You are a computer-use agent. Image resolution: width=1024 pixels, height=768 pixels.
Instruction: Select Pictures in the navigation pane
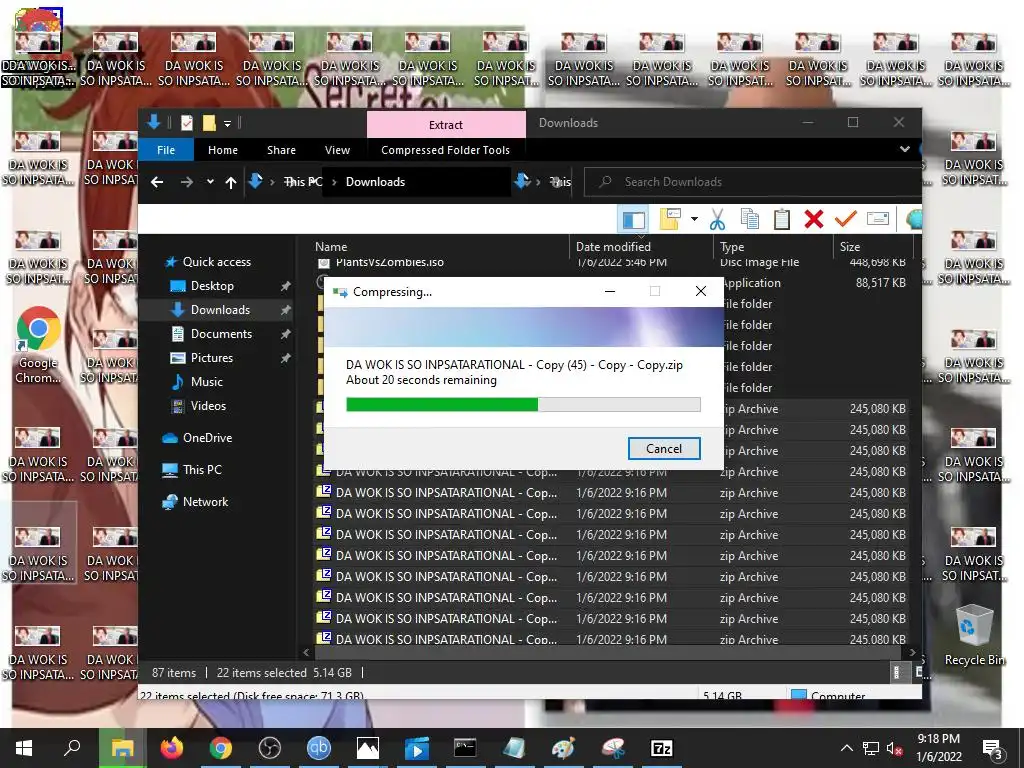click(211, 358)
